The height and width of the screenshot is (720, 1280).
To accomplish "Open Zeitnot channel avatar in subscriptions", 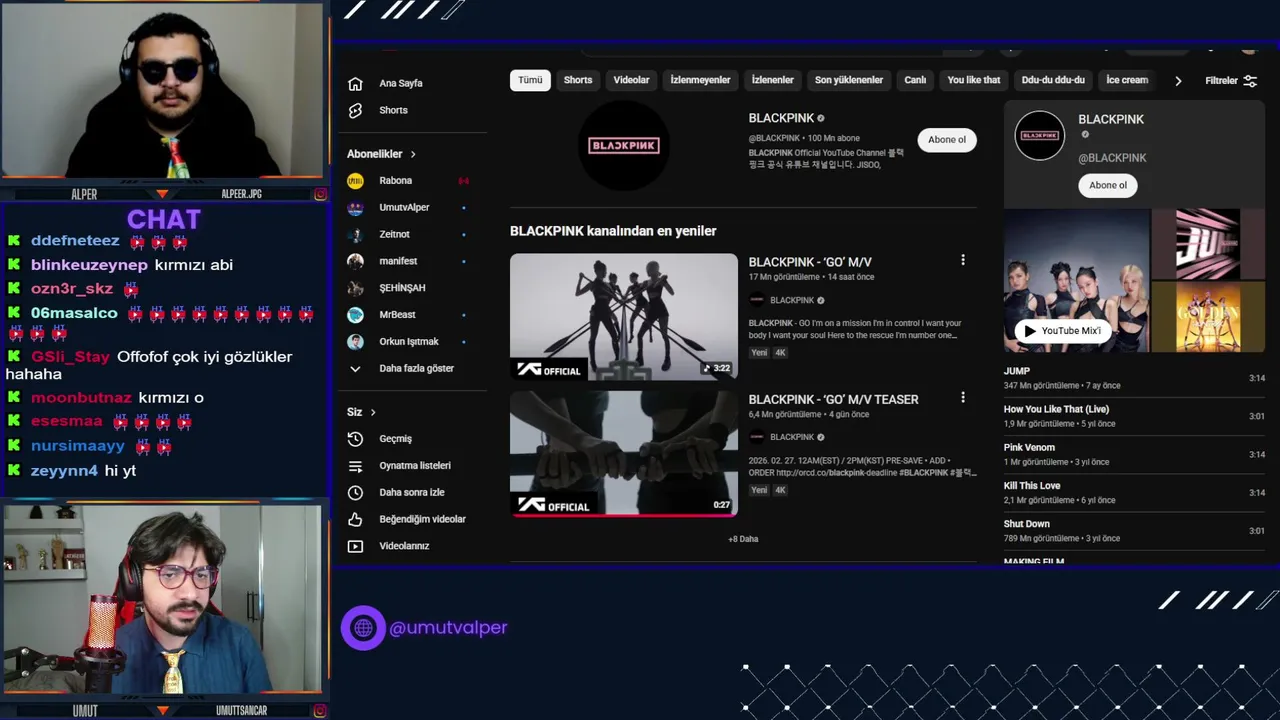I will [x=355, y=235].
